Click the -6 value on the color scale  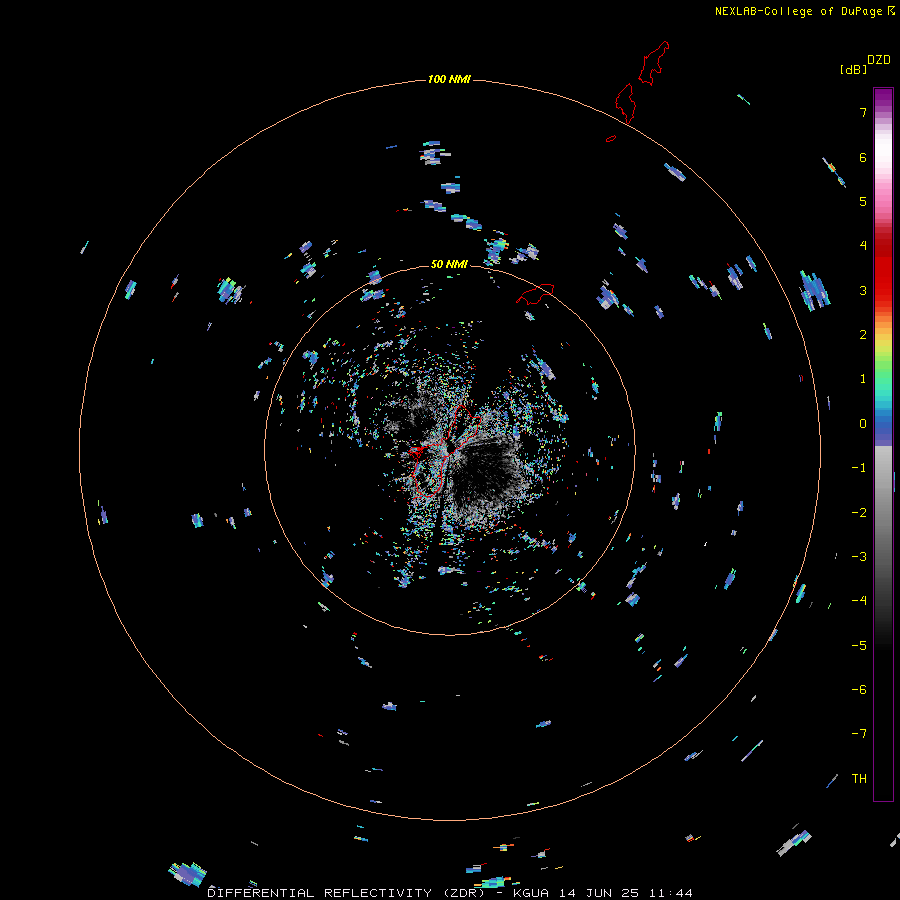pos(859,690)
